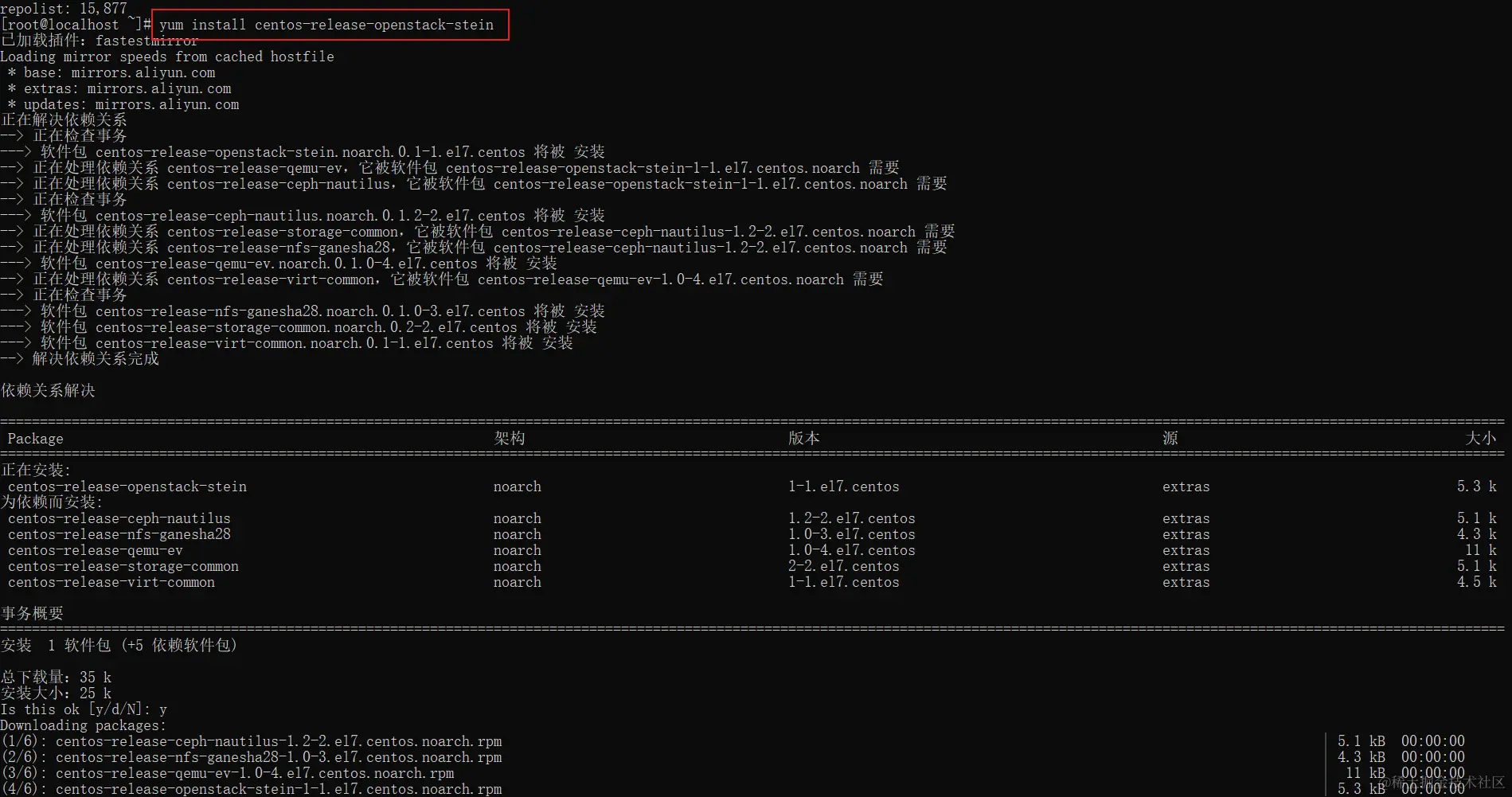
Task: Select the 'Loading mirror speeds from cached hostfile' line
Action: pyautogui.click(x=167, y=57)
